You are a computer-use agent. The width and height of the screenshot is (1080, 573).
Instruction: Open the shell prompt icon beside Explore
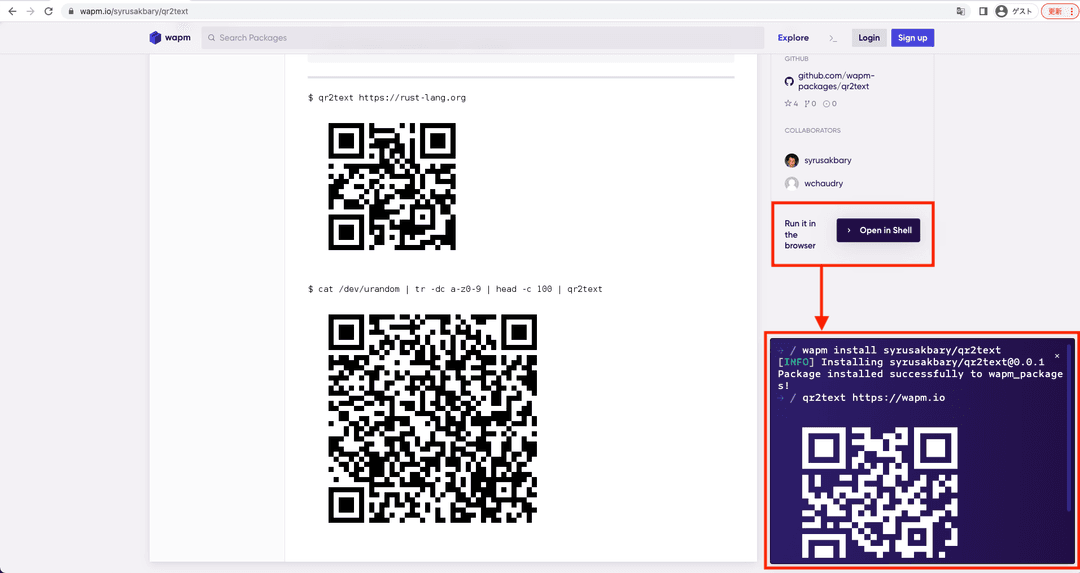pos(833,39)
